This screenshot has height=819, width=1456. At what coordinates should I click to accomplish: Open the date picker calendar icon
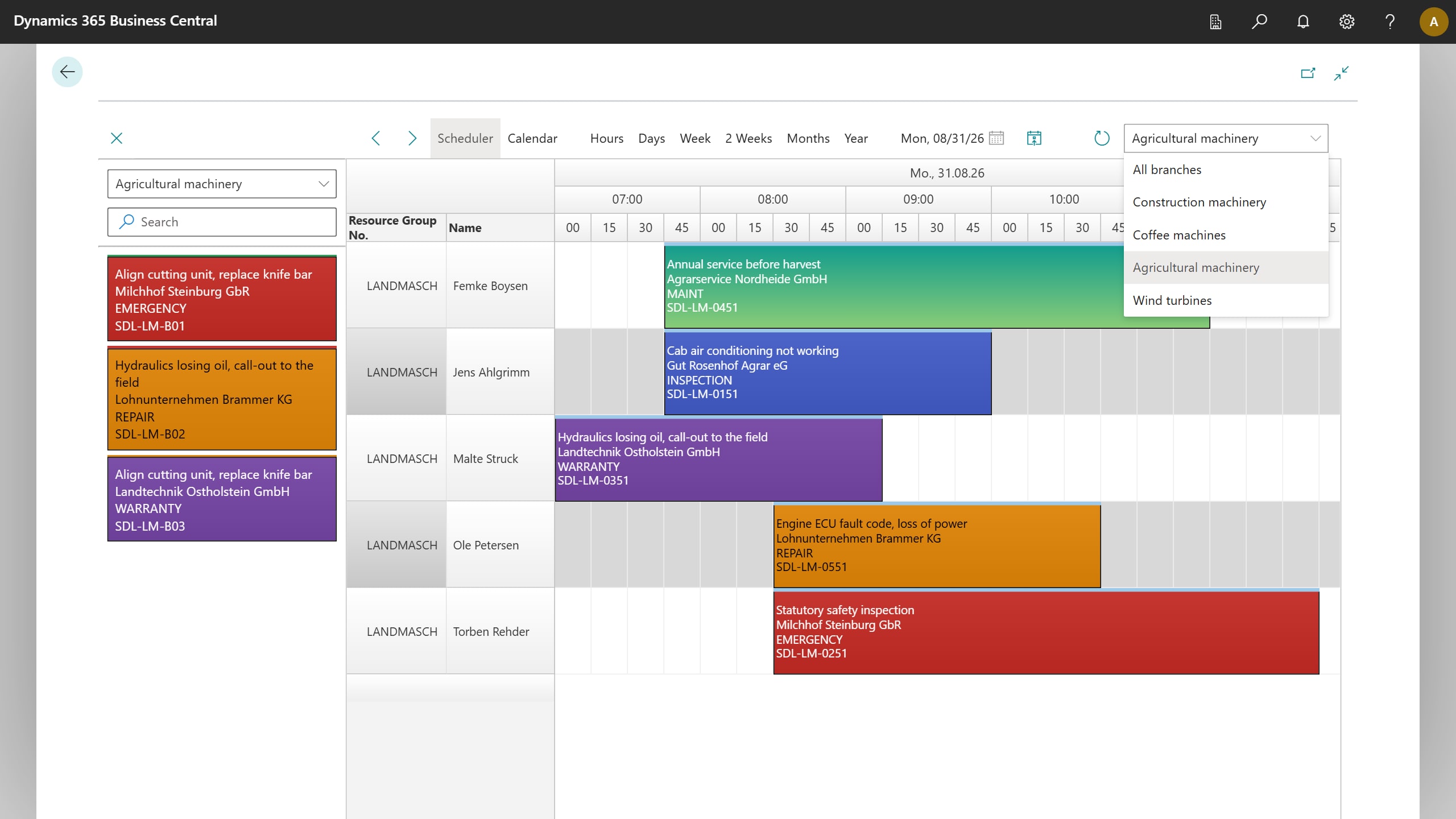click(996, 138)
